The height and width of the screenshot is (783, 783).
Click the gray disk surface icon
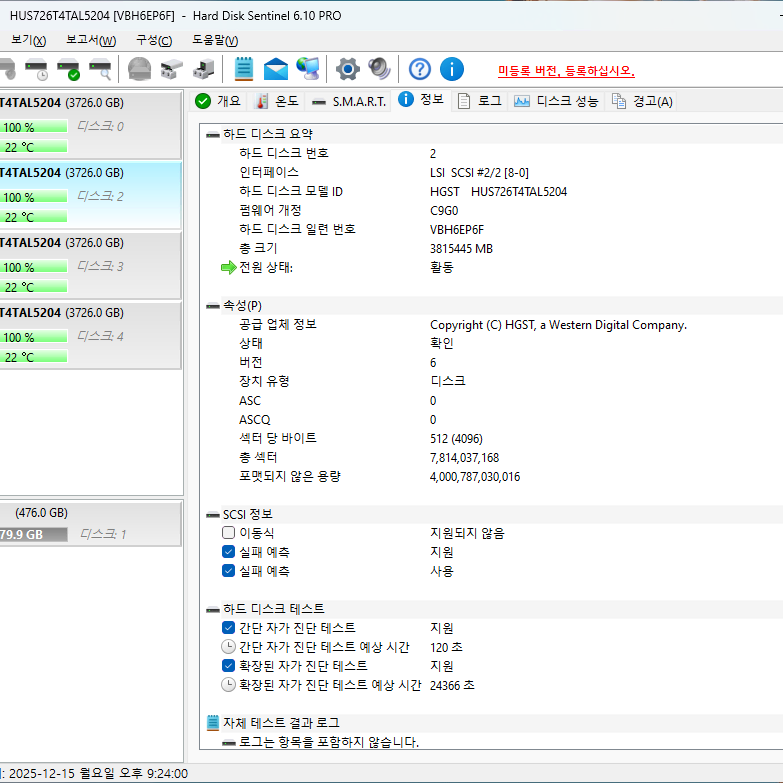[x=139, y=69]
